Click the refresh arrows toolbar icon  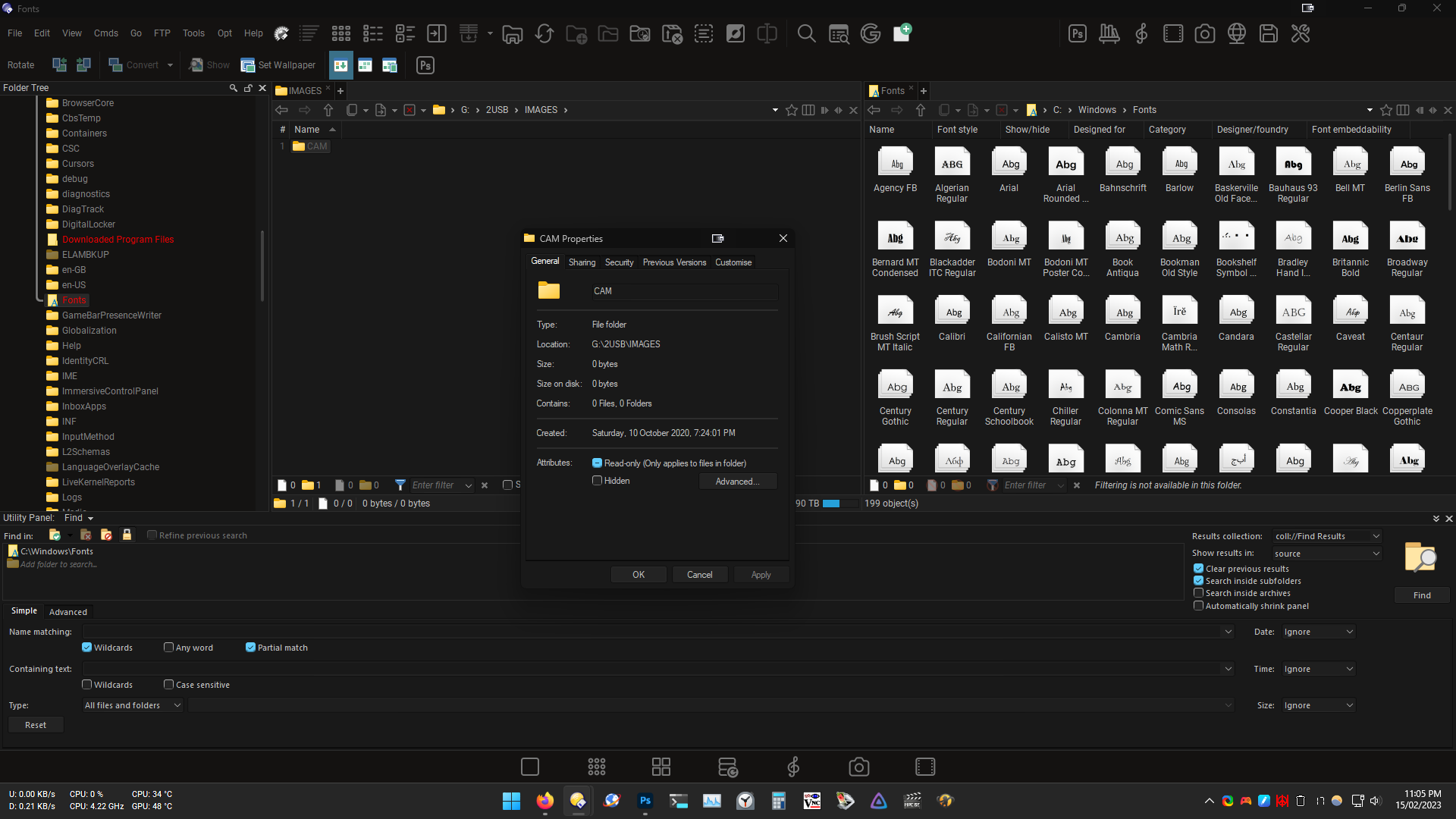[x=544, y=33]
